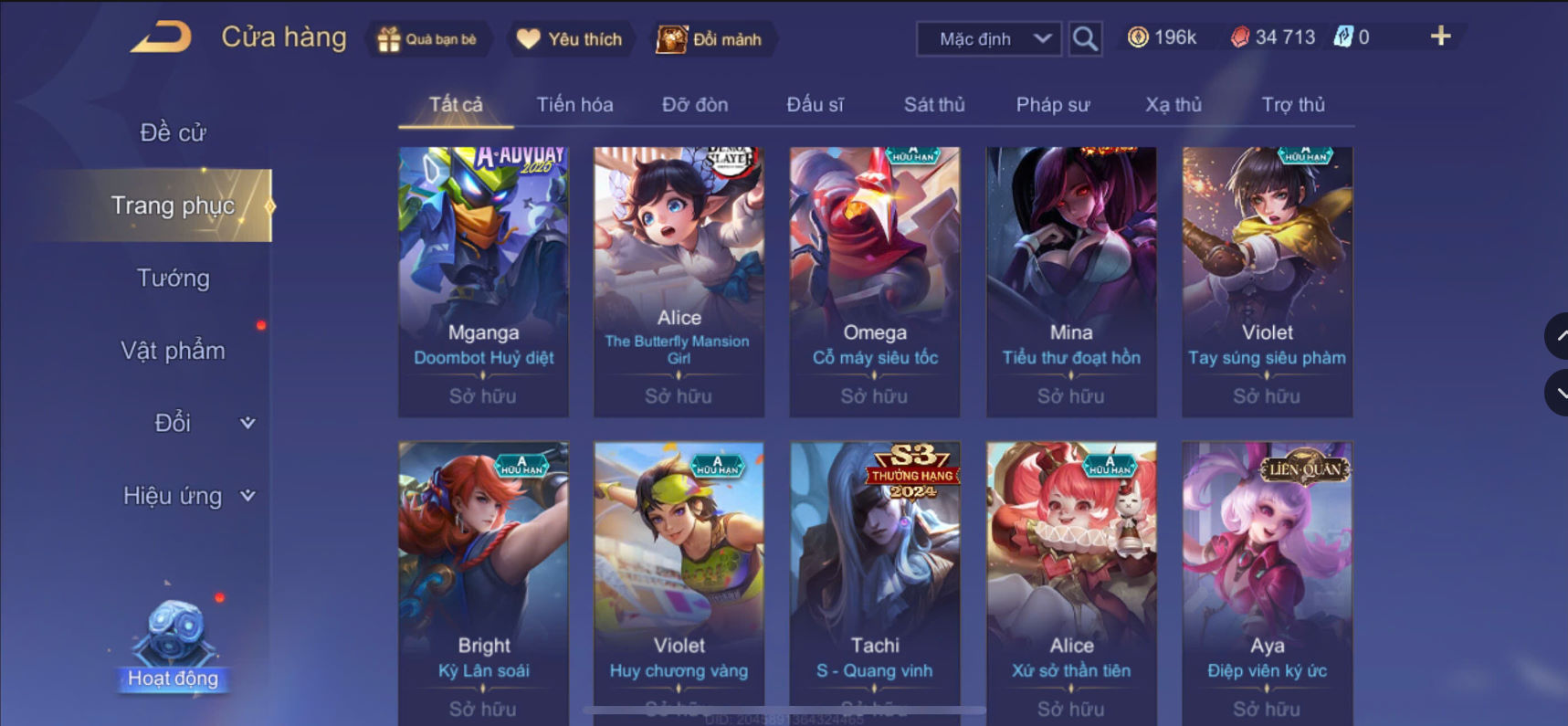Select the Aya Điệp viên ký ức skin
The height and width of the screenshot is (726, 1568).
point(1267,583)
